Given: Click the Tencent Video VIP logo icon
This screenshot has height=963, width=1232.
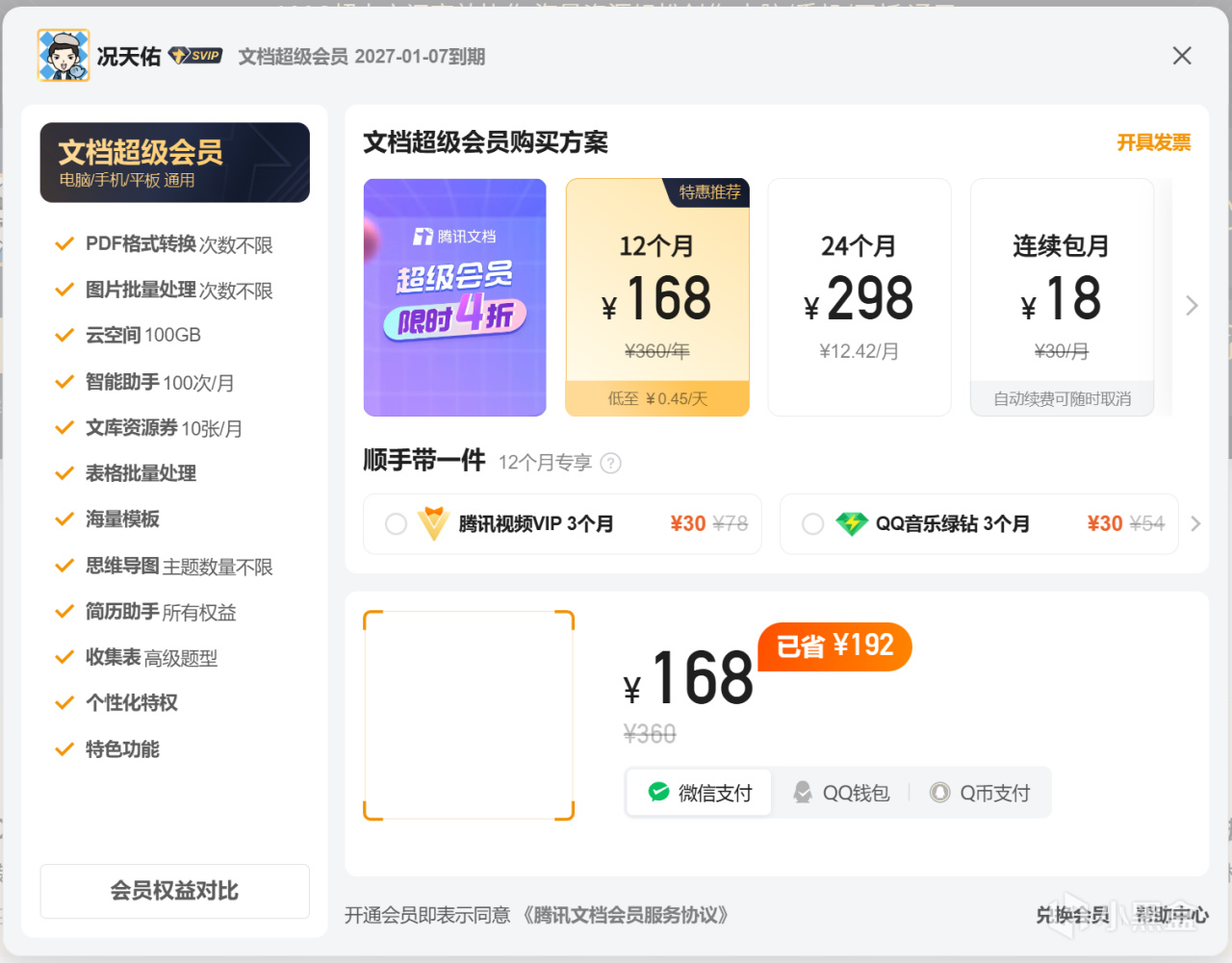Looking at the screenshot, I should click(x=434, y=523).
